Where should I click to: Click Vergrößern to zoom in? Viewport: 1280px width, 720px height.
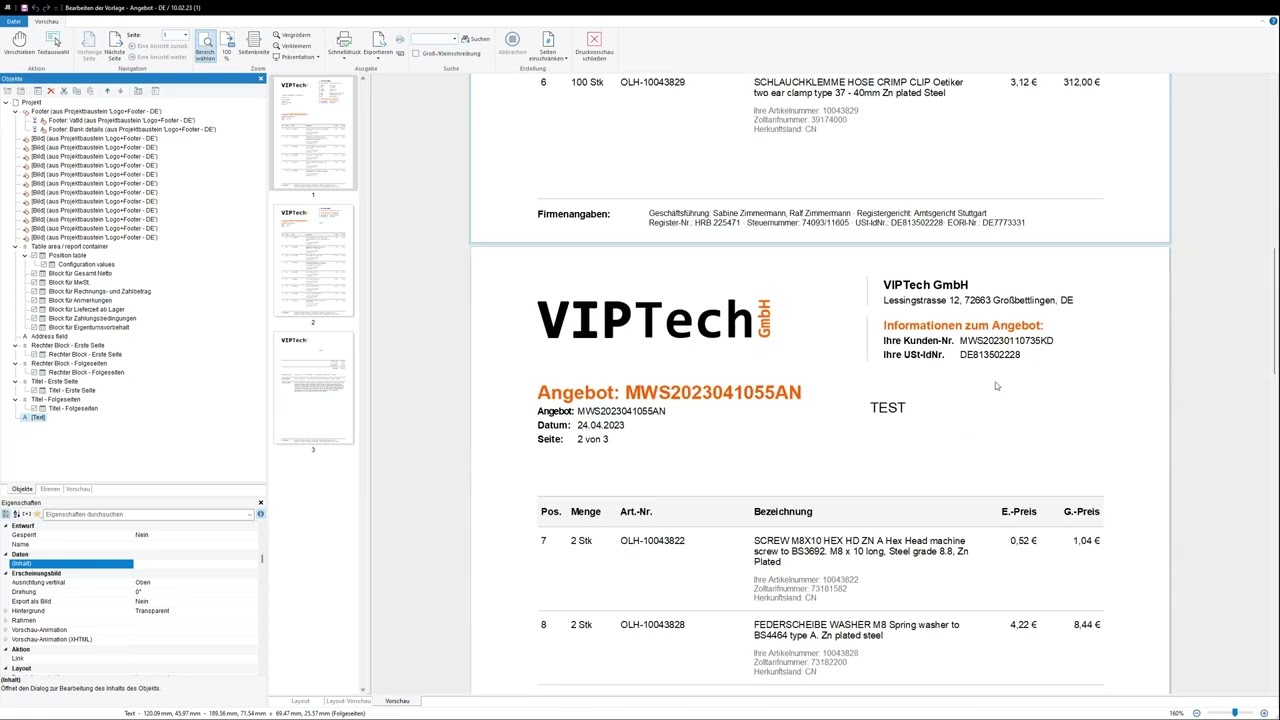coord(292,35)
